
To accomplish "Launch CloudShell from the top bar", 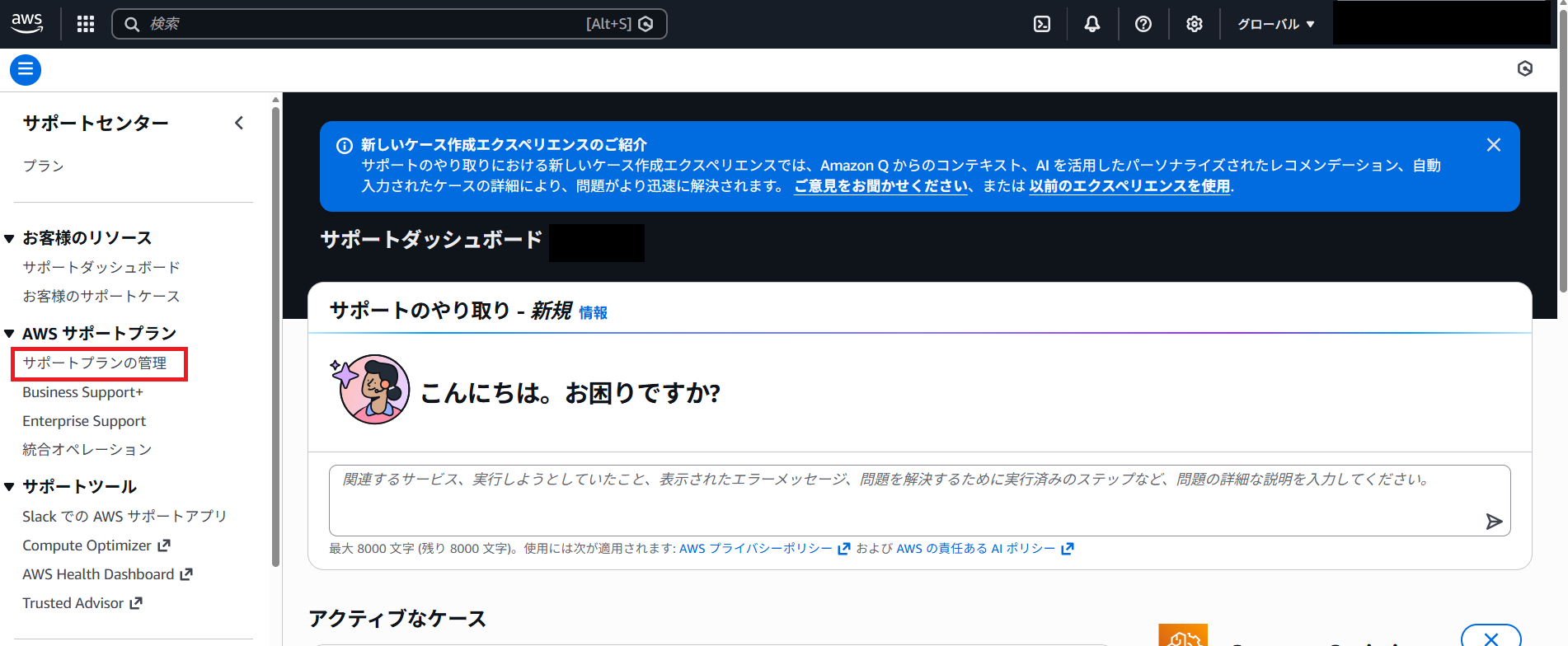I will pos(1042,24).
